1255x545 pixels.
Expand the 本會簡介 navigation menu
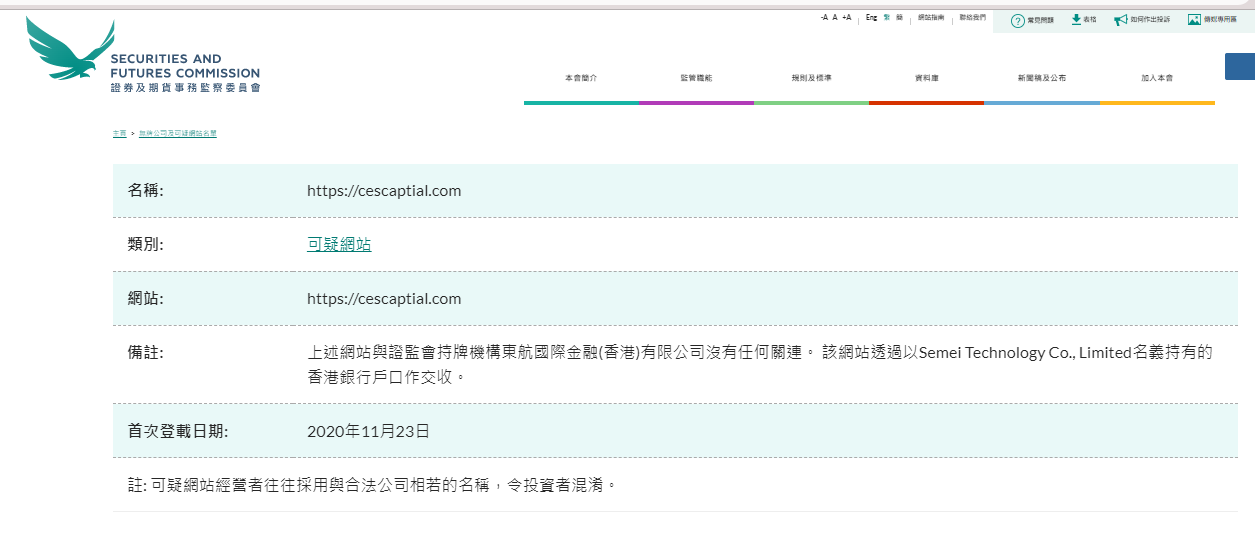[580, 78]
